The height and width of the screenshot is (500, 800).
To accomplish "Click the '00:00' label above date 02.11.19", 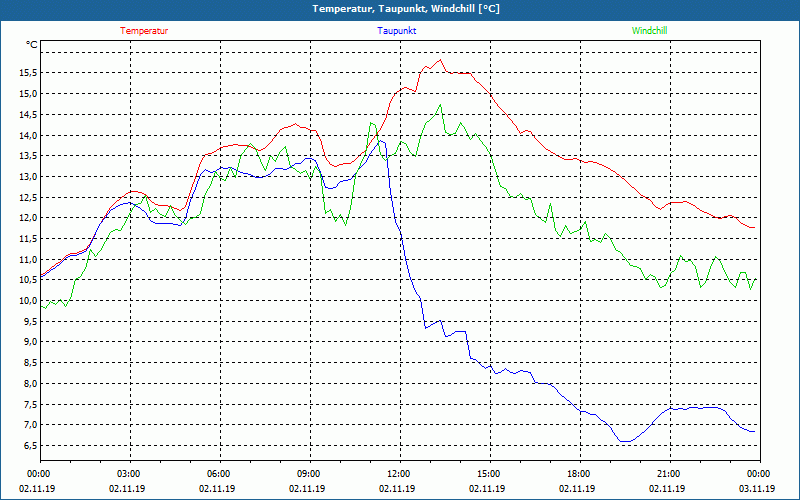I will point(38,474).
